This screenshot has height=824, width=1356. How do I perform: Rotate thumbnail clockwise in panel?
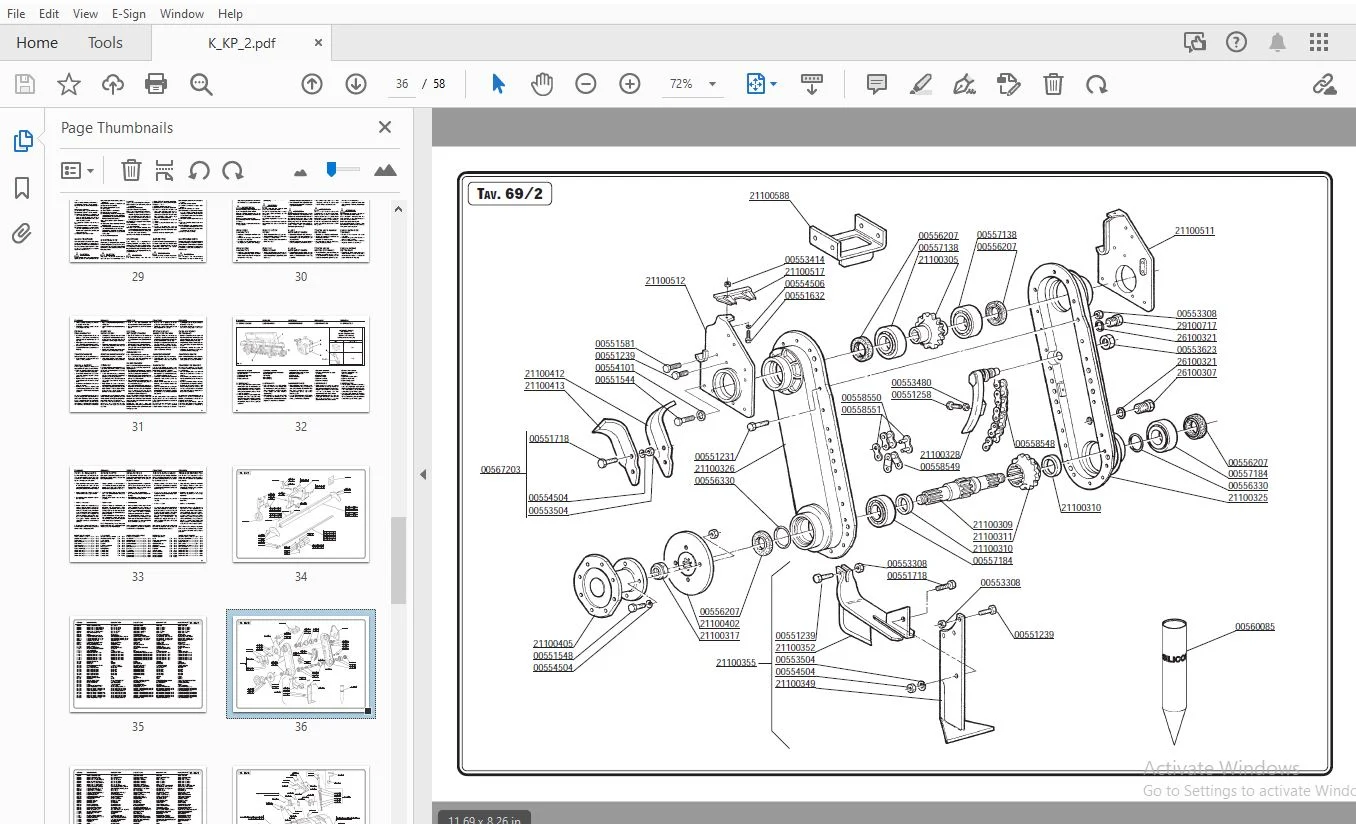[233, 170]
